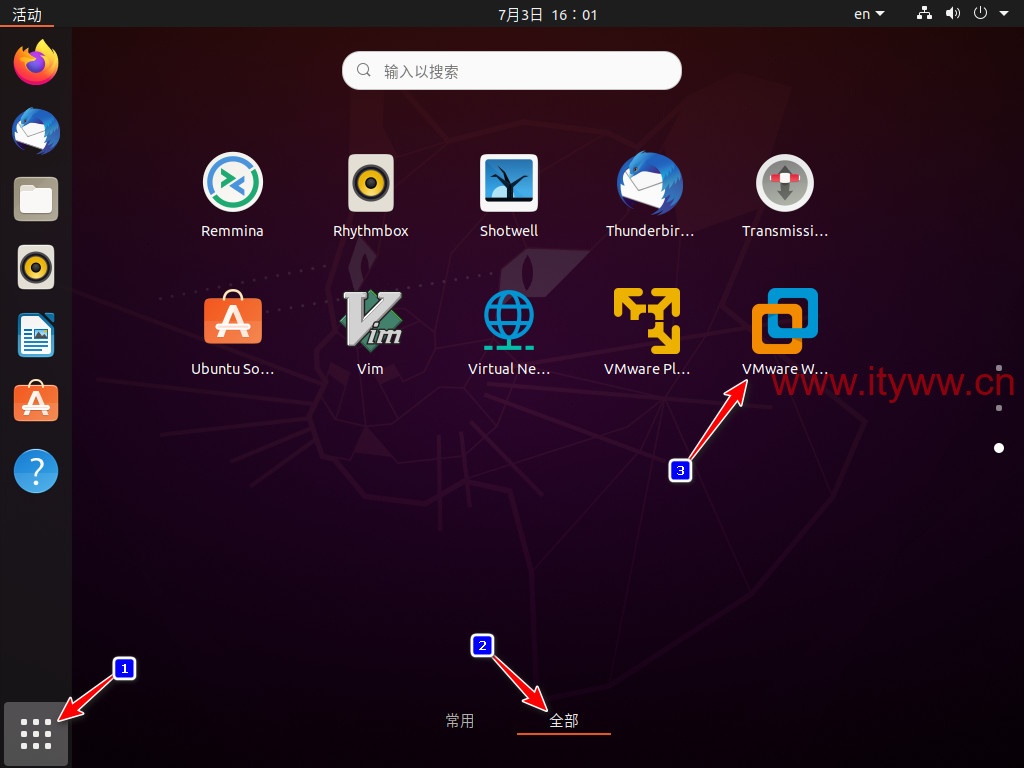Launch VMware Player
This screenshot has height=768, width=1024.
tap(647, 332)
